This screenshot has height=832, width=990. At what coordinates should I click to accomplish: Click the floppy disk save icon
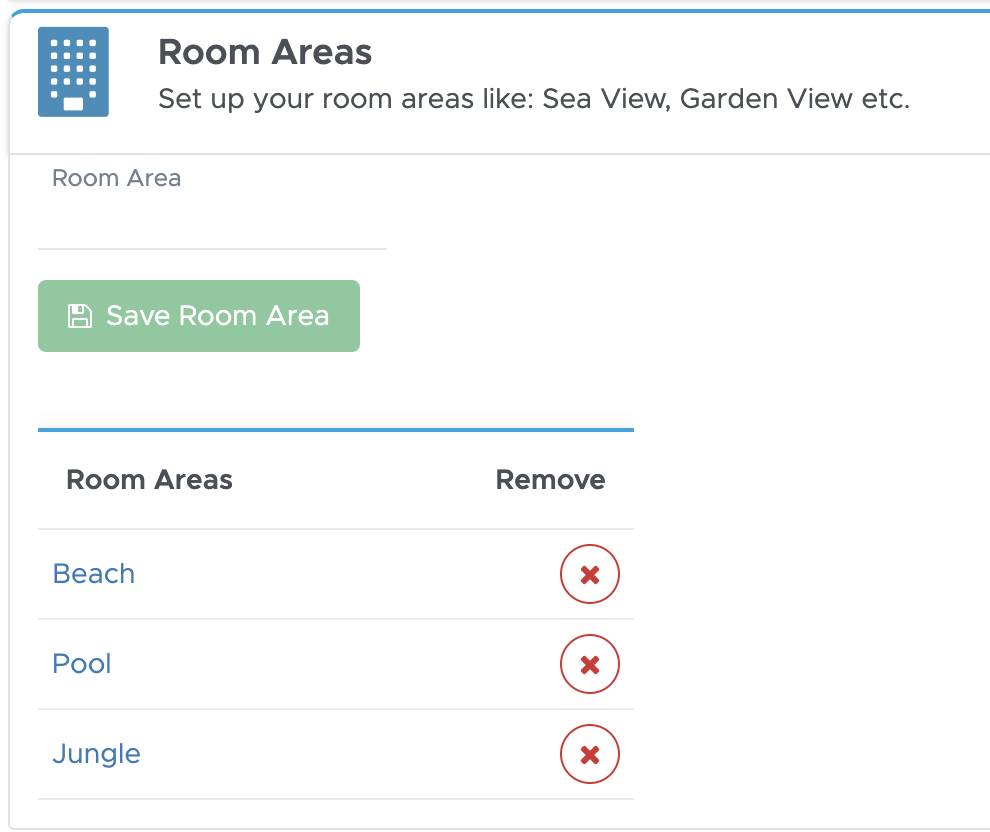pyautogui.click(x=80, y=316)
